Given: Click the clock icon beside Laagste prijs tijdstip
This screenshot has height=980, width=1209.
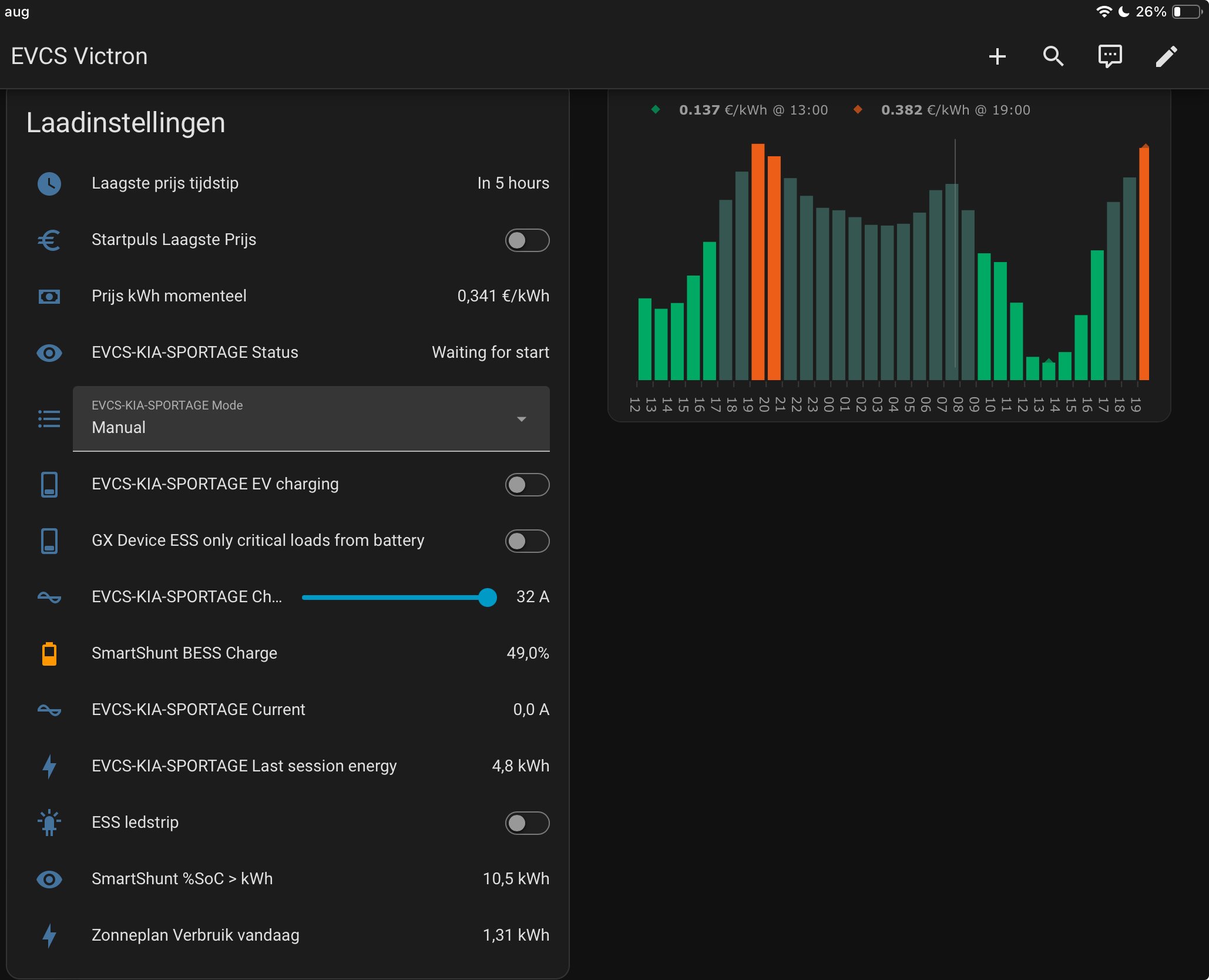Looking at the screenshot, I should click(x=49, y=183).
